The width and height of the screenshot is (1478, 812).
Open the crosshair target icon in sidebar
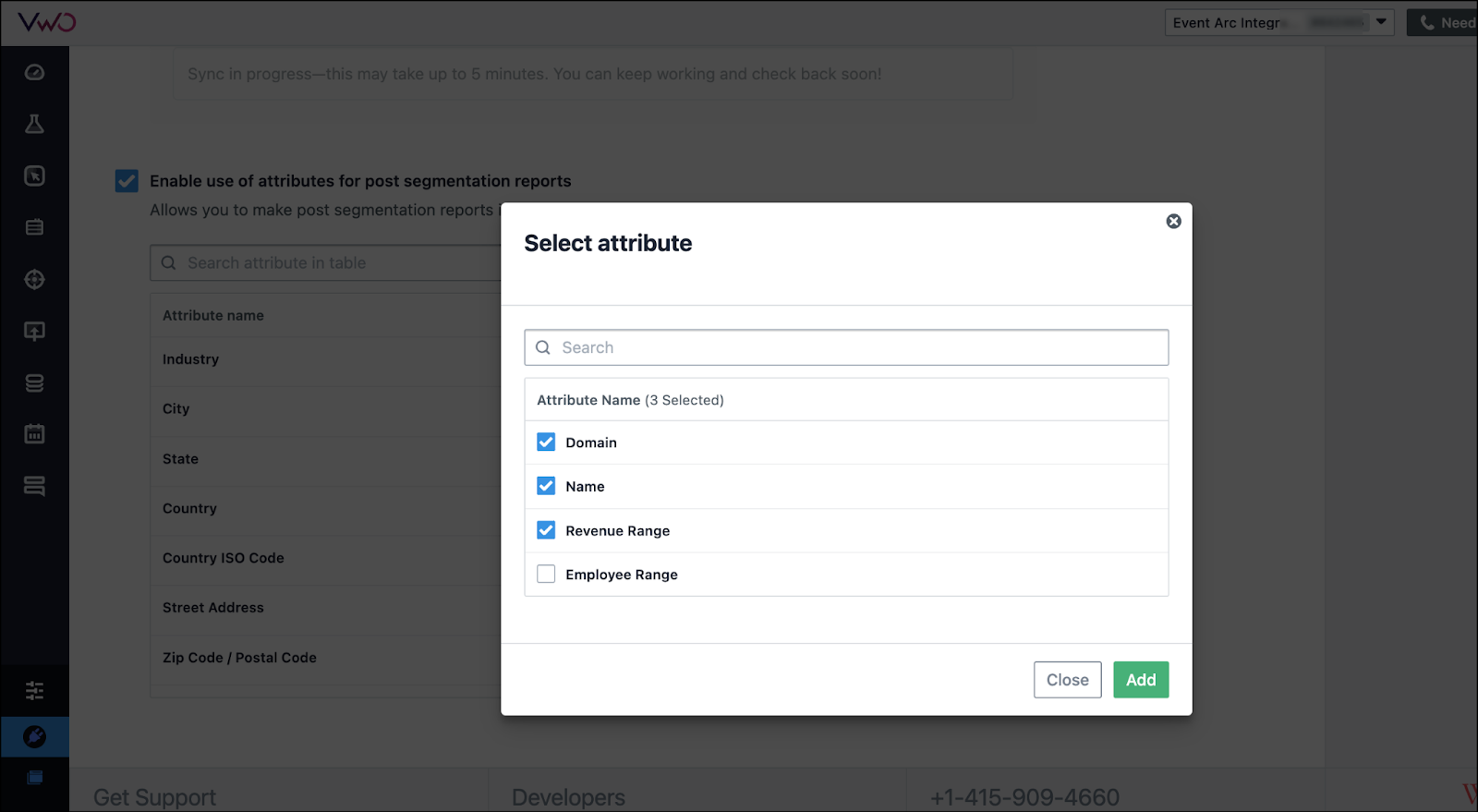tap(34, 279)
